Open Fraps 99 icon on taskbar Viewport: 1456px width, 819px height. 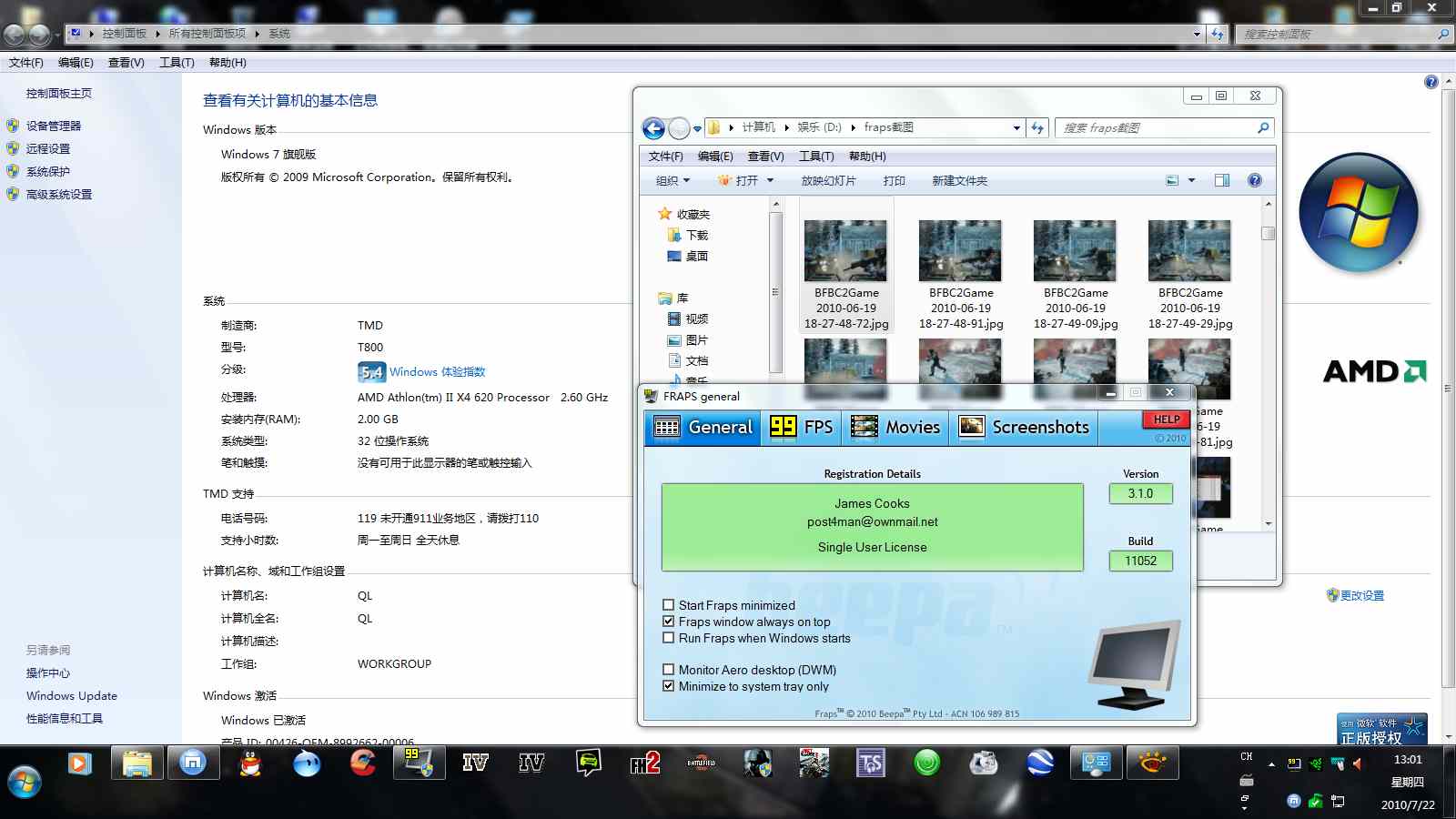[419, 763]
